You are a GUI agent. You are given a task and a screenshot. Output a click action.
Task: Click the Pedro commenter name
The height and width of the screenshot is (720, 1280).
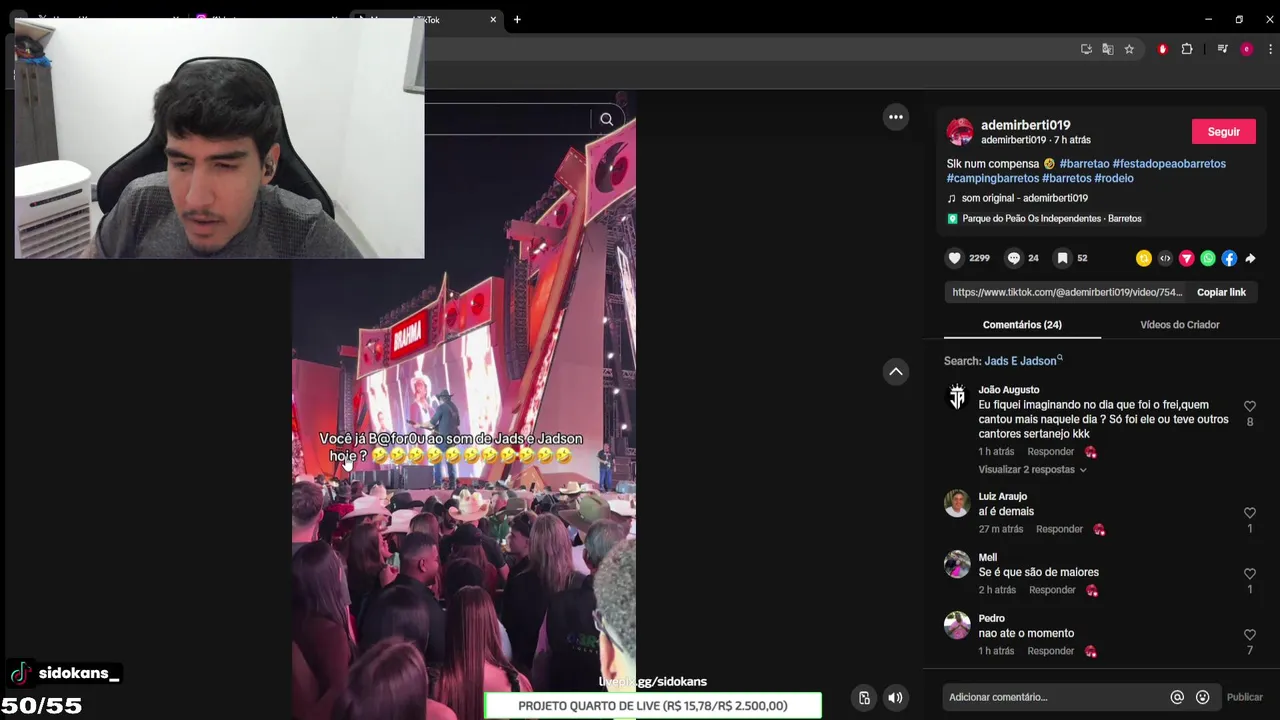[991, 618]
